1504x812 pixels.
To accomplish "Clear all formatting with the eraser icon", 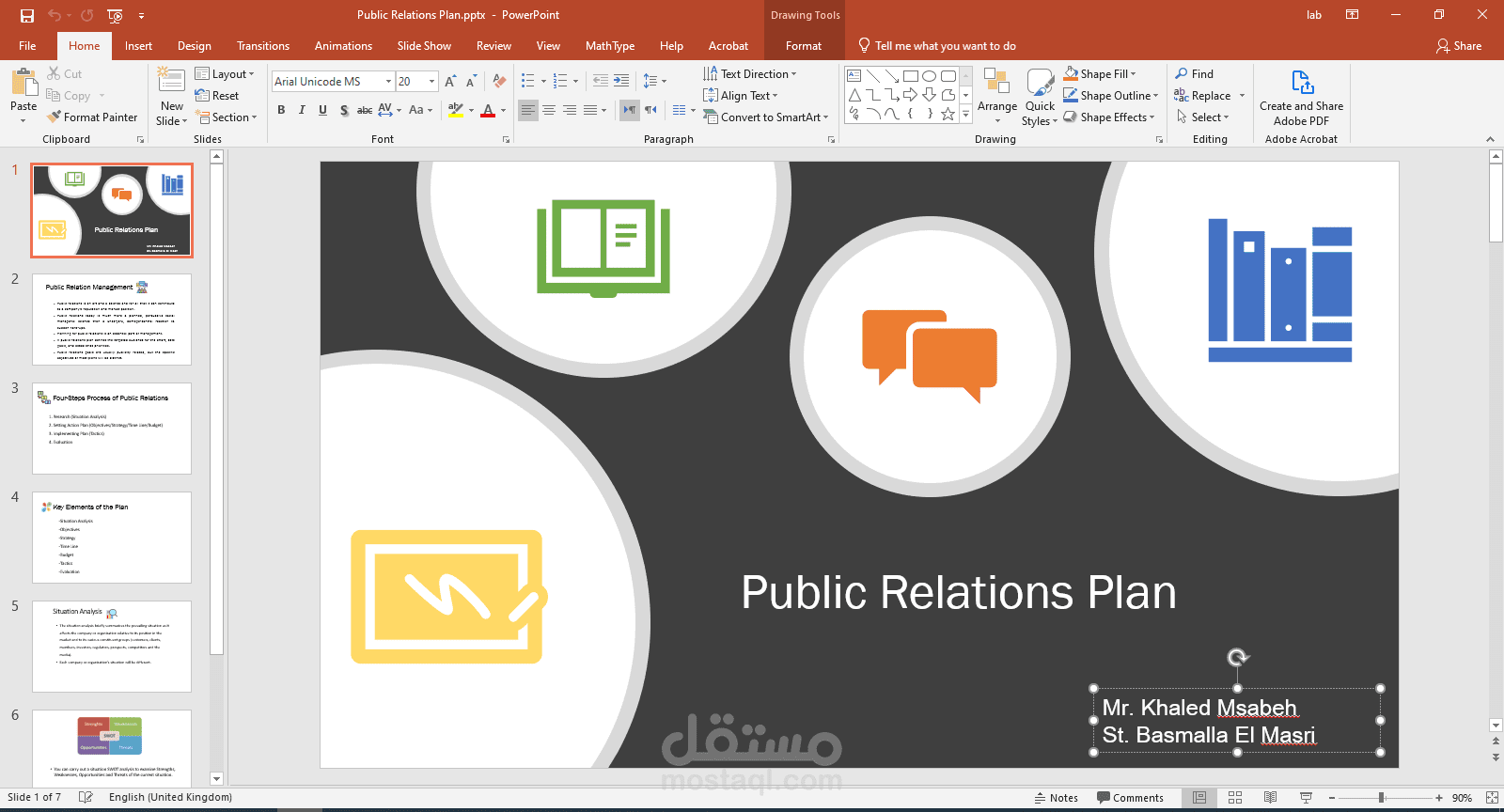I will click(x=499, y=82).
